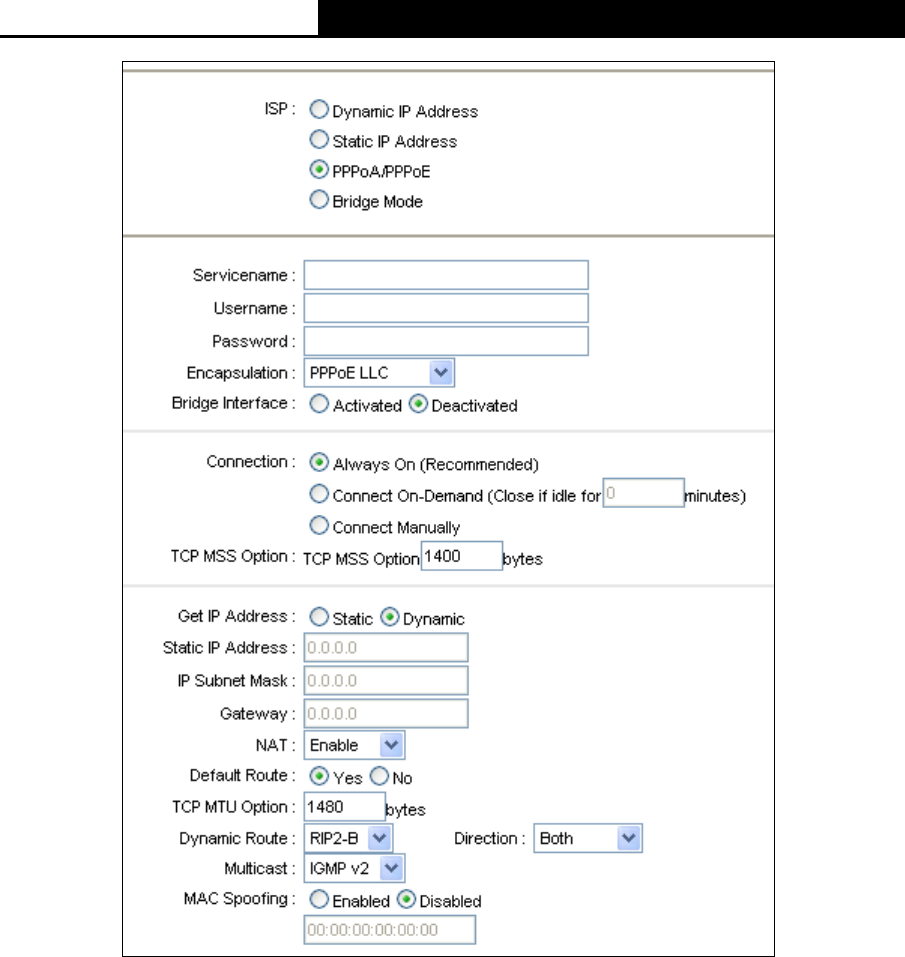This screenshot has height=957, width=905.
Task: Focus the Password field
Action: pyautogui.click(x=446, y=341)
